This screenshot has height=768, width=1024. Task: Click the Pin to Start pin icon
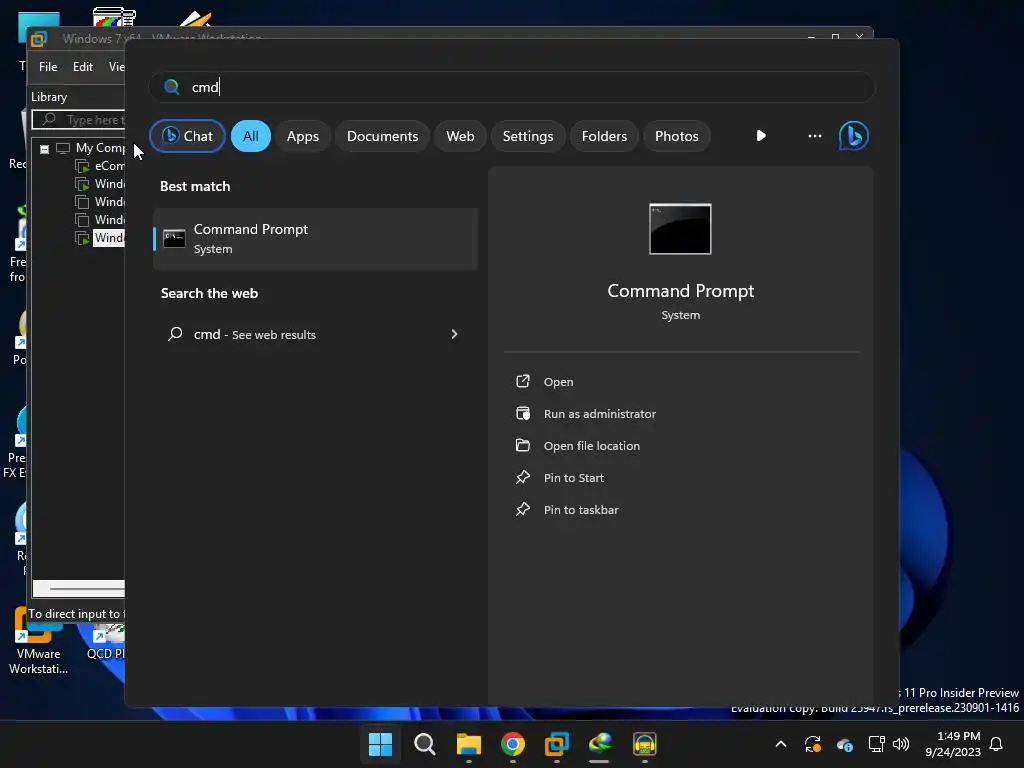click(522, 477)
